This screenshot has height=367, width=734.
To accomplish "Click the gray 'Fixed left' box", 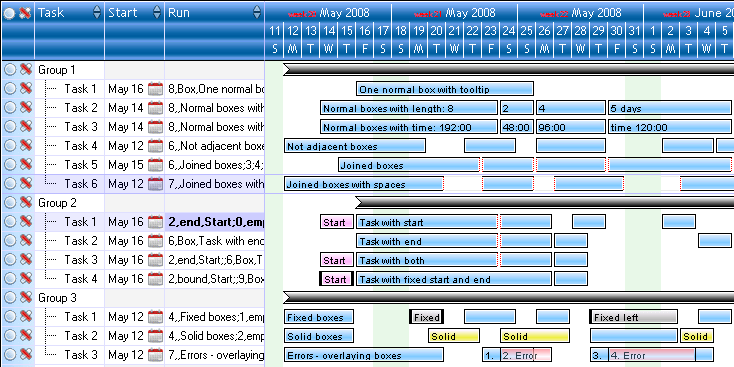I will pyautogui.click(x=633, y=317).
